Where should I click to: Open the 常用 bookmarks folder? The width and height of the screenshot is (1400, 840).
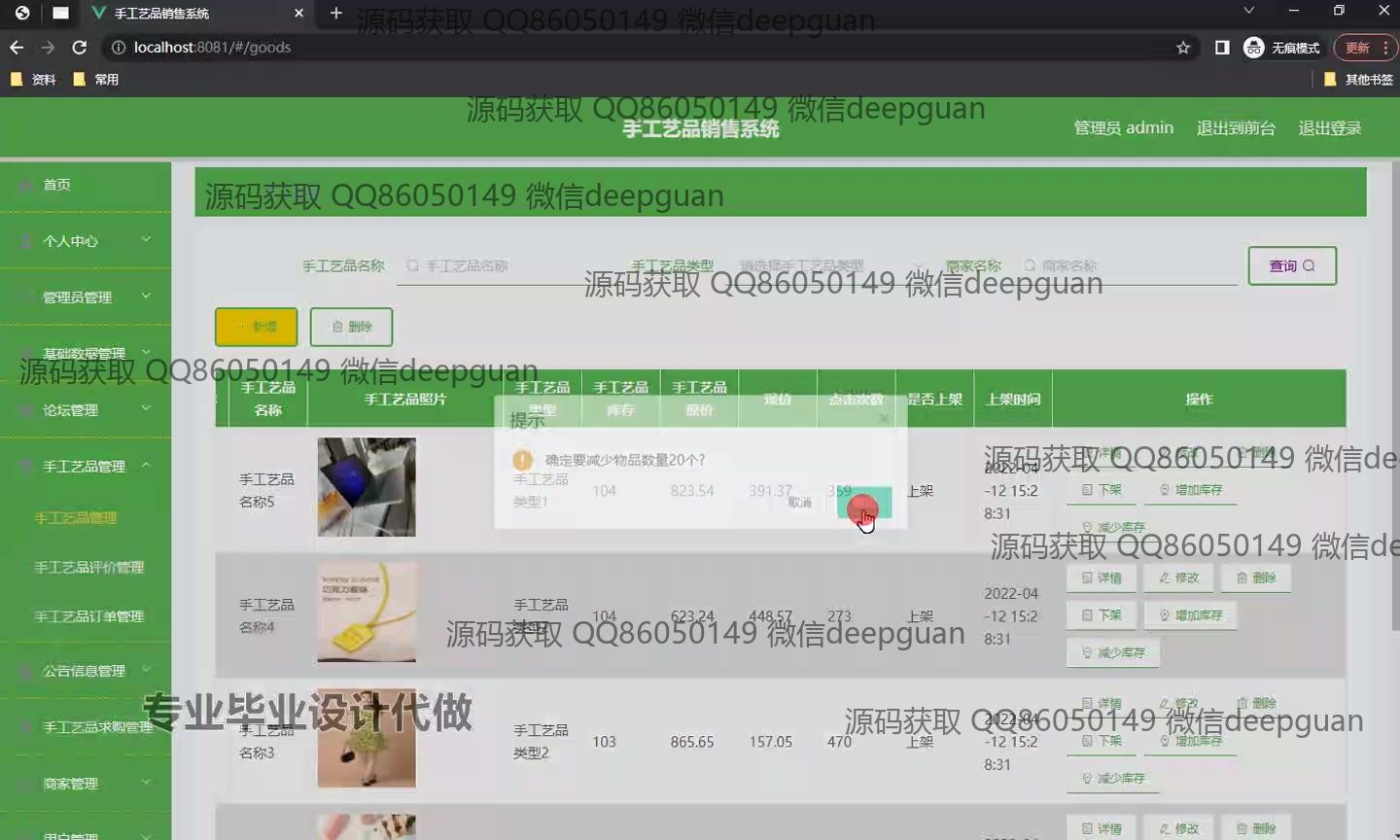[x=96, y=80]
